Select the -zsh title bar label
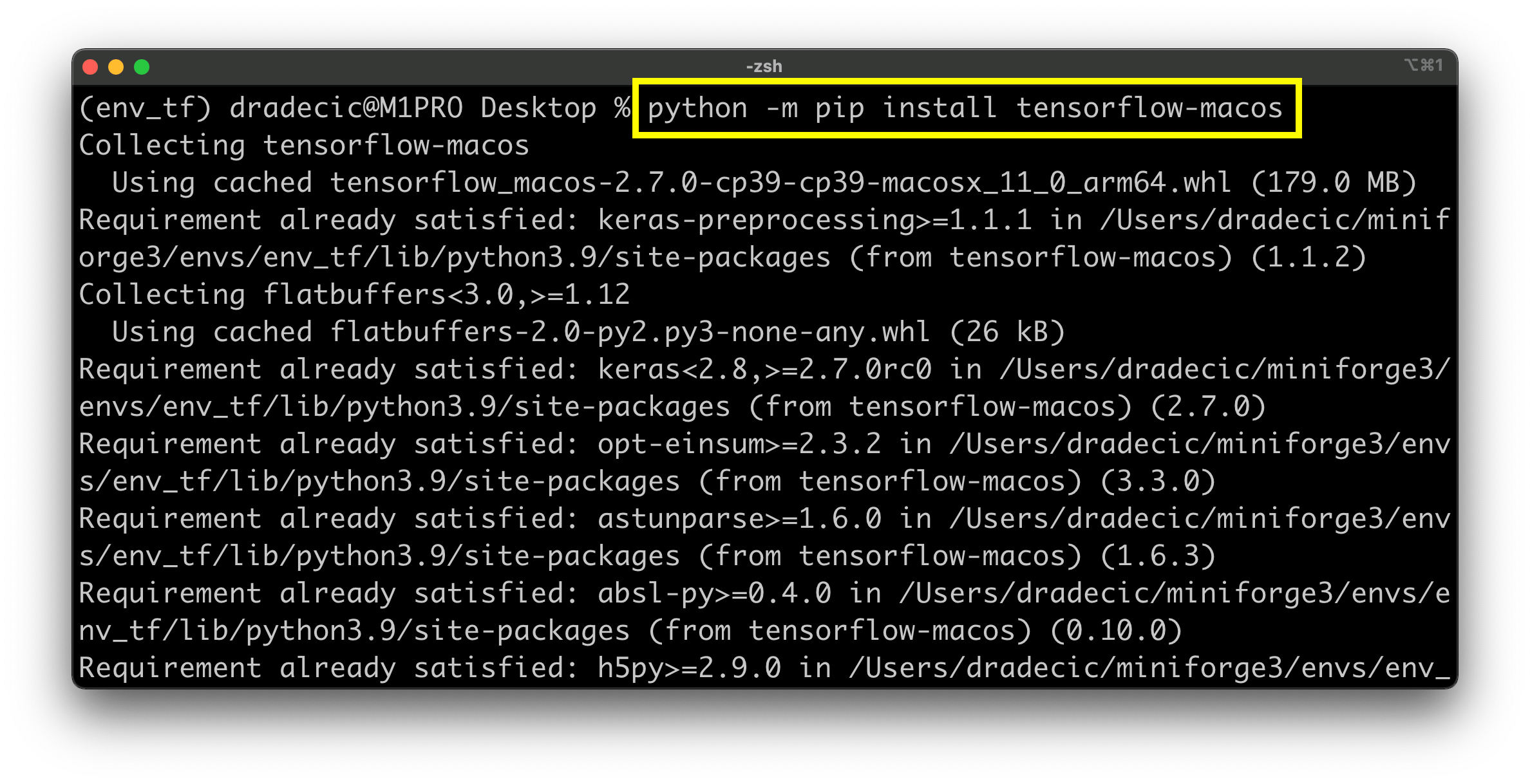The image size is (1530, 784). click(x=764, y=66)
